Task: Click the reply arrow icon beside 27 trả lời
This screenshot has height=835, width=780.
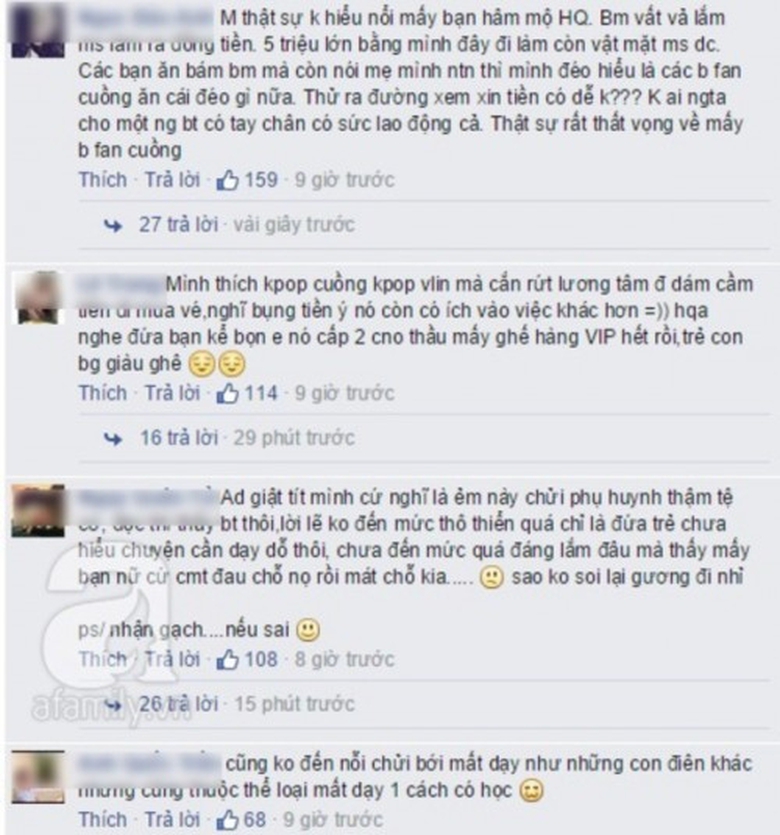Action: (x=113, y=226)
